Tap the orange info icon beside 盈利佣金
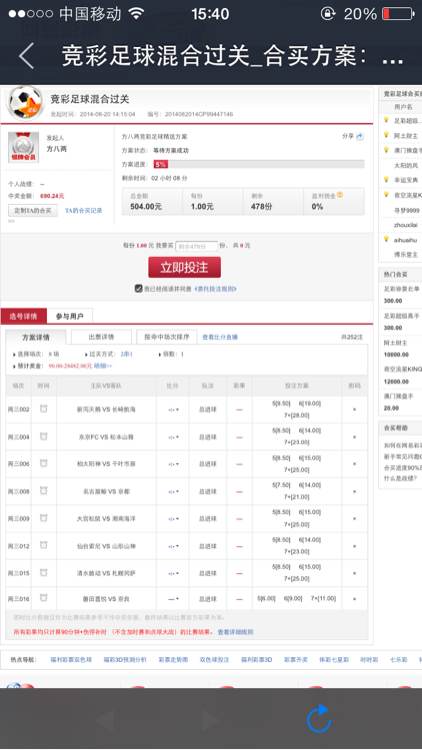The image size is (422, 750). pyautogui.click(x=340, y=195)
